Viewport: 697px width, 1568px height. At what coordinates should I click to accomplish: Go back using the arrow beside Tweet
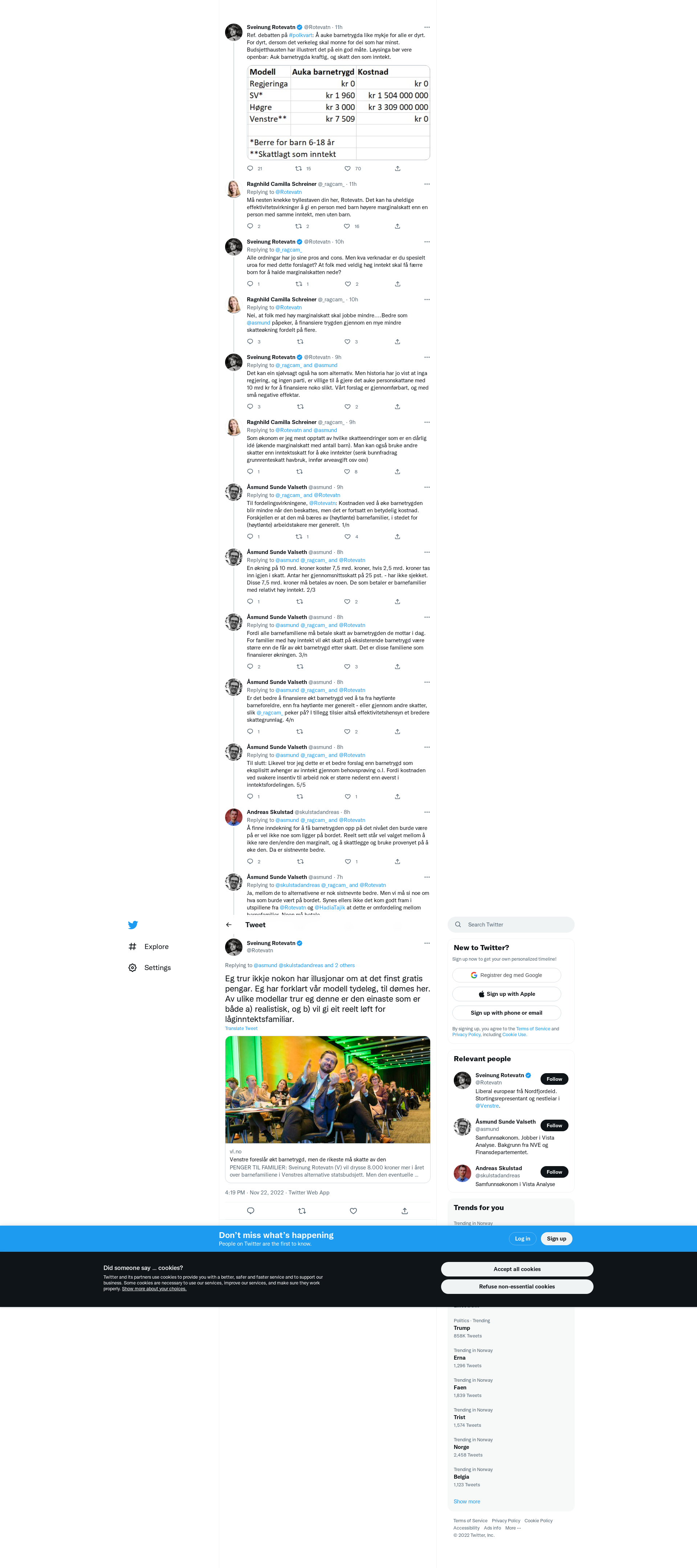pos(229,925)
